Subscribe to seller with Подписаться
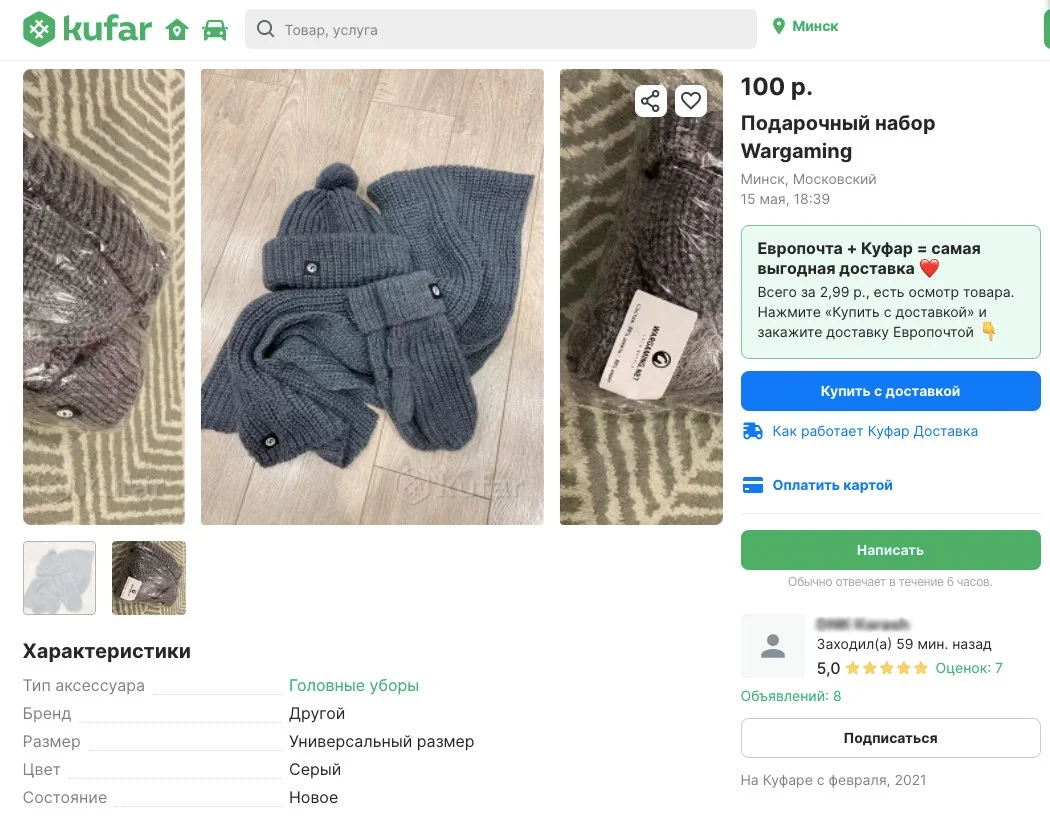 point(890,738)
